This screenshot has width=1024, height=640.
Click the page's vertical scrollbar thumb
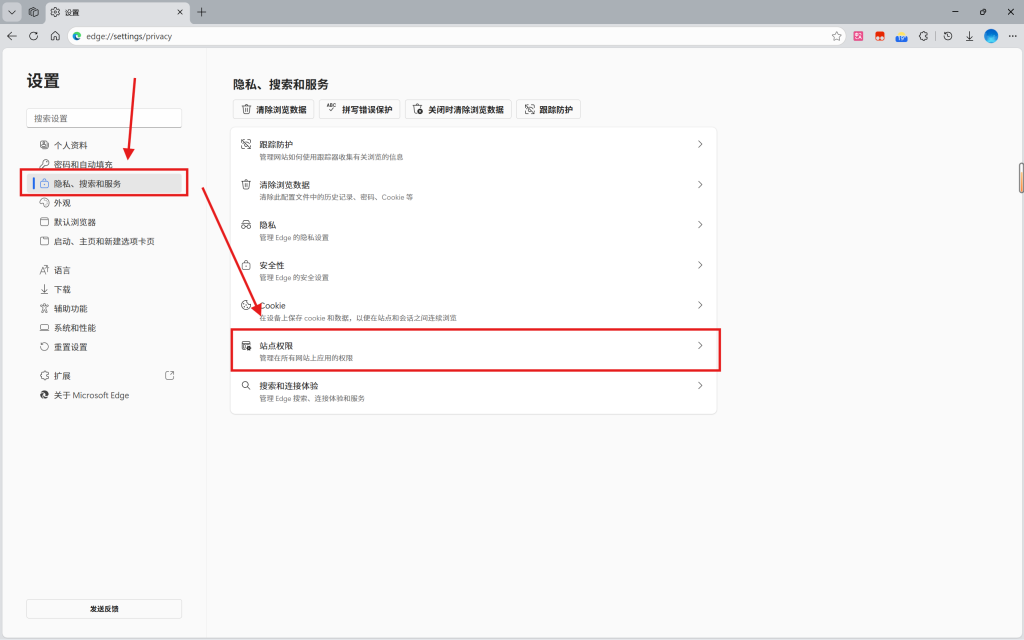(x=1020, y=177)
